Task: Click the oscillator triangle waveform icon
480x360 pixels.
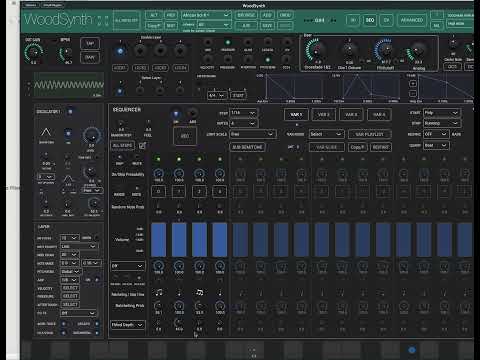Action: tap(46, 133)
